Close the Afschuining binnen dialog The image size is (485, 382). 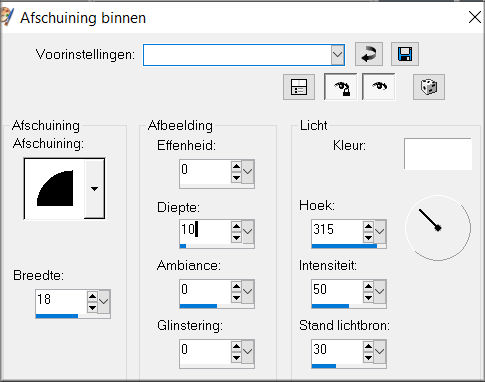[475, 17]
